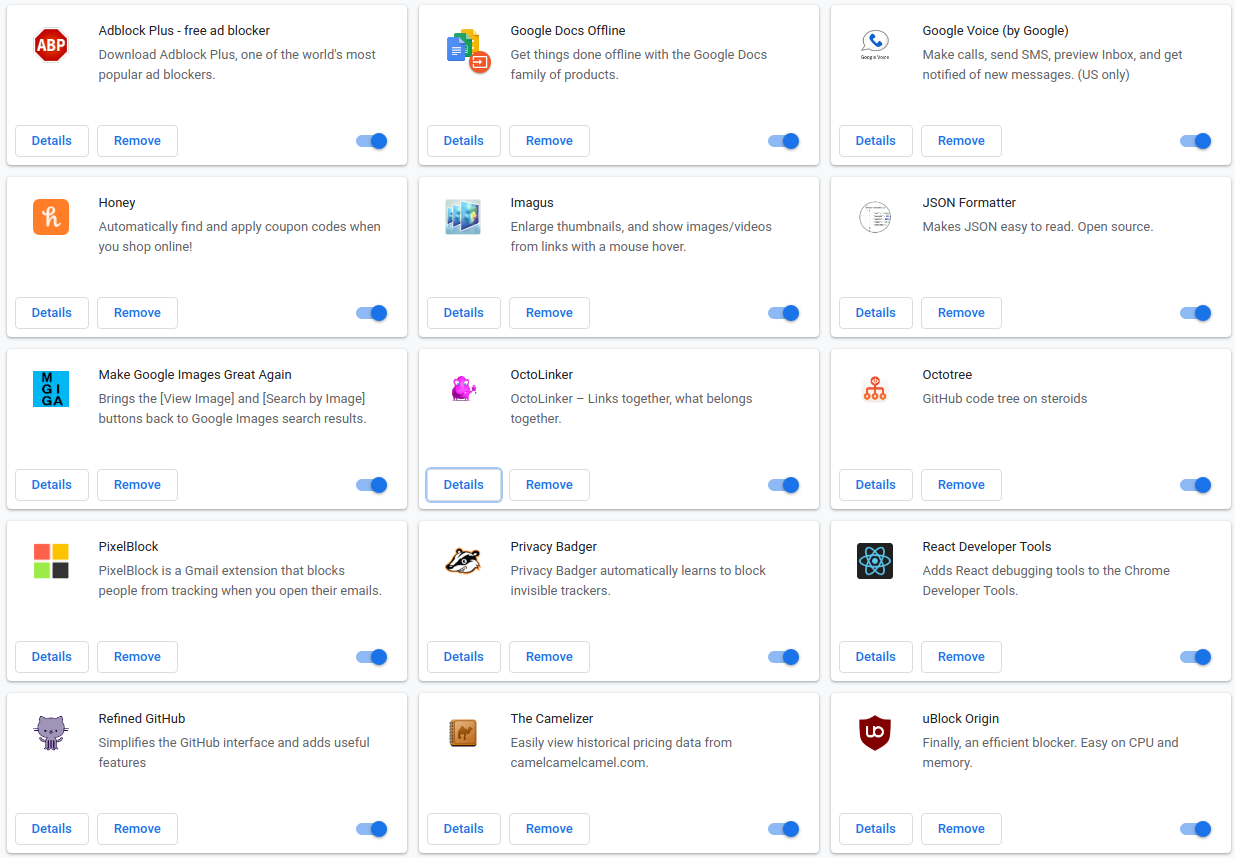Viewport: 1235px width, 858px height.
Task: Click the Google Docs Offline icon
Action: [x=467, y=49]
